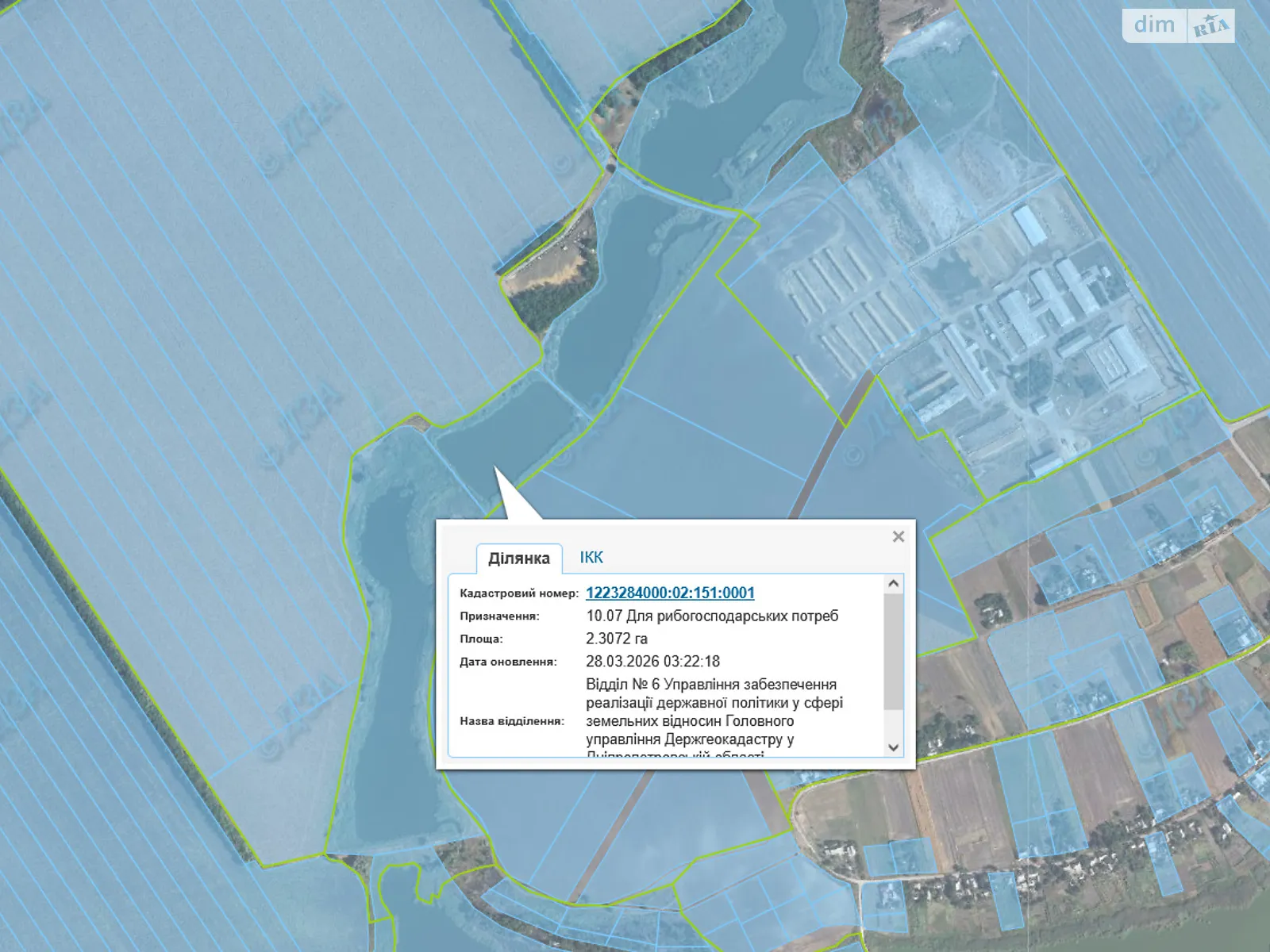The height and width of the screenshot is (952, 1270).
Task: Select the Ділянка tab
Action: pos(519,559)
